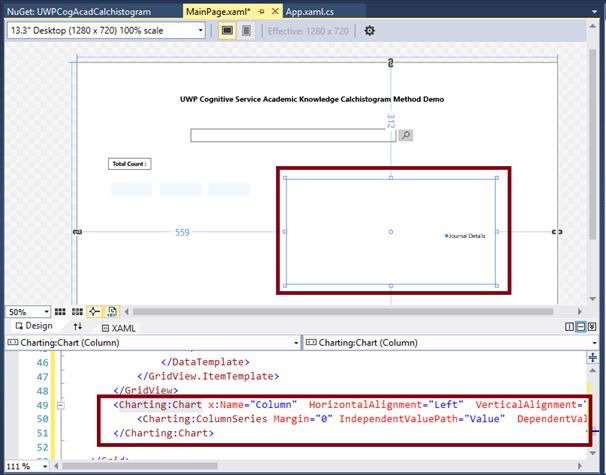The height and width of the screenshot is (475, 606).
Task: Open left Charting:Chart (Column) dropdown
Action: [153, 342]
